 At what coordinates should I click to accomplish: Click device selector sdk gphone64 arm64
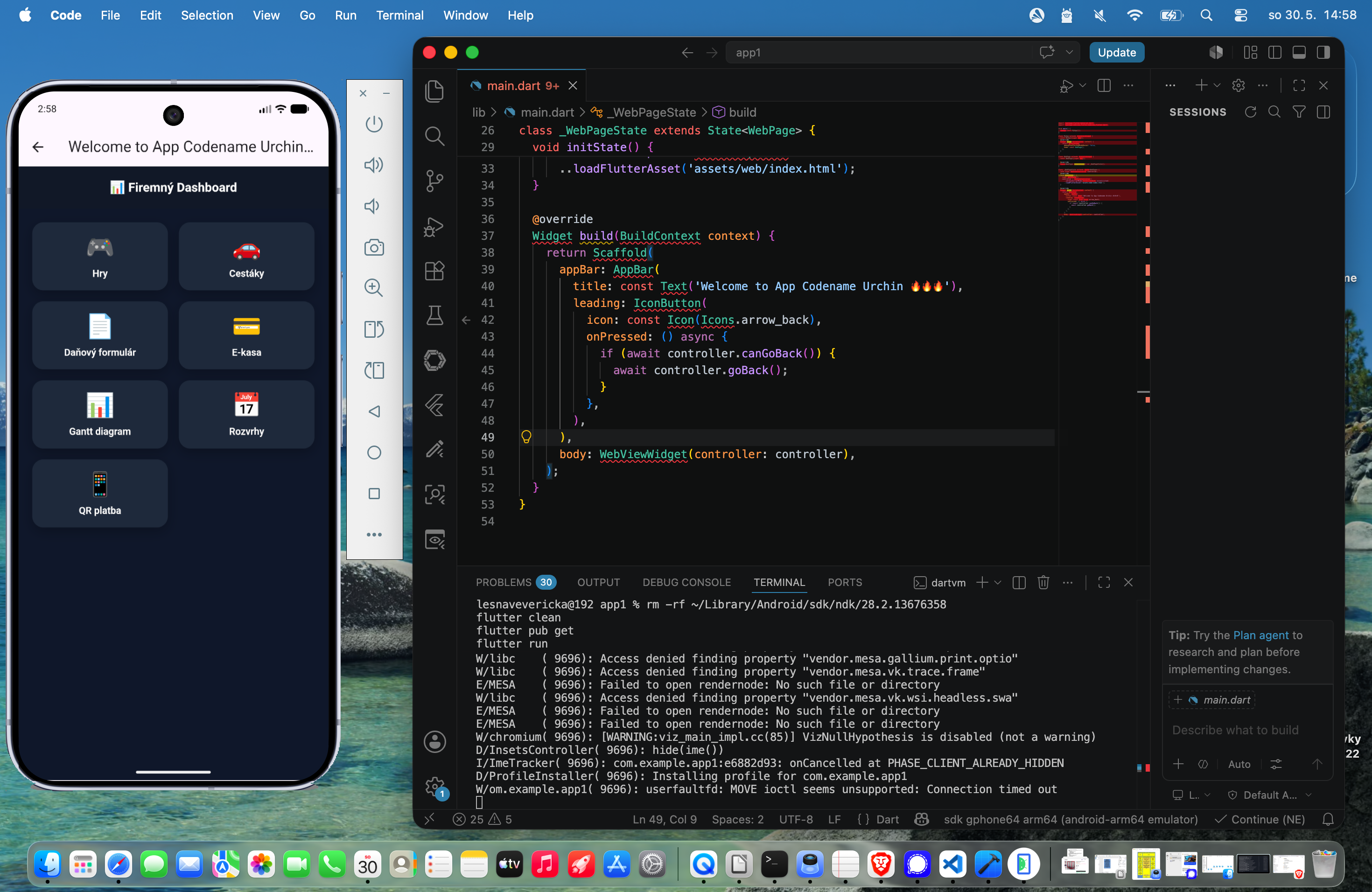tap(1071, 819)
